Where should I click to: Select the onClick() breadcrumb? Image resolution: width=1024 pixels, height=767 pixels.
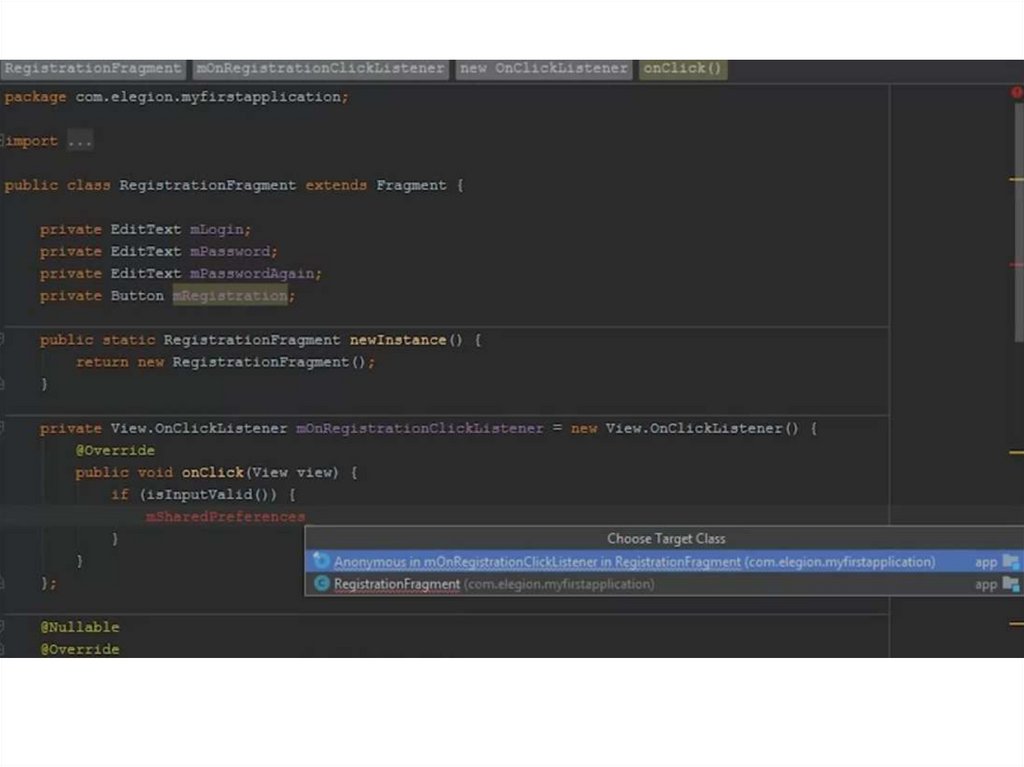[x=682, y=69]
